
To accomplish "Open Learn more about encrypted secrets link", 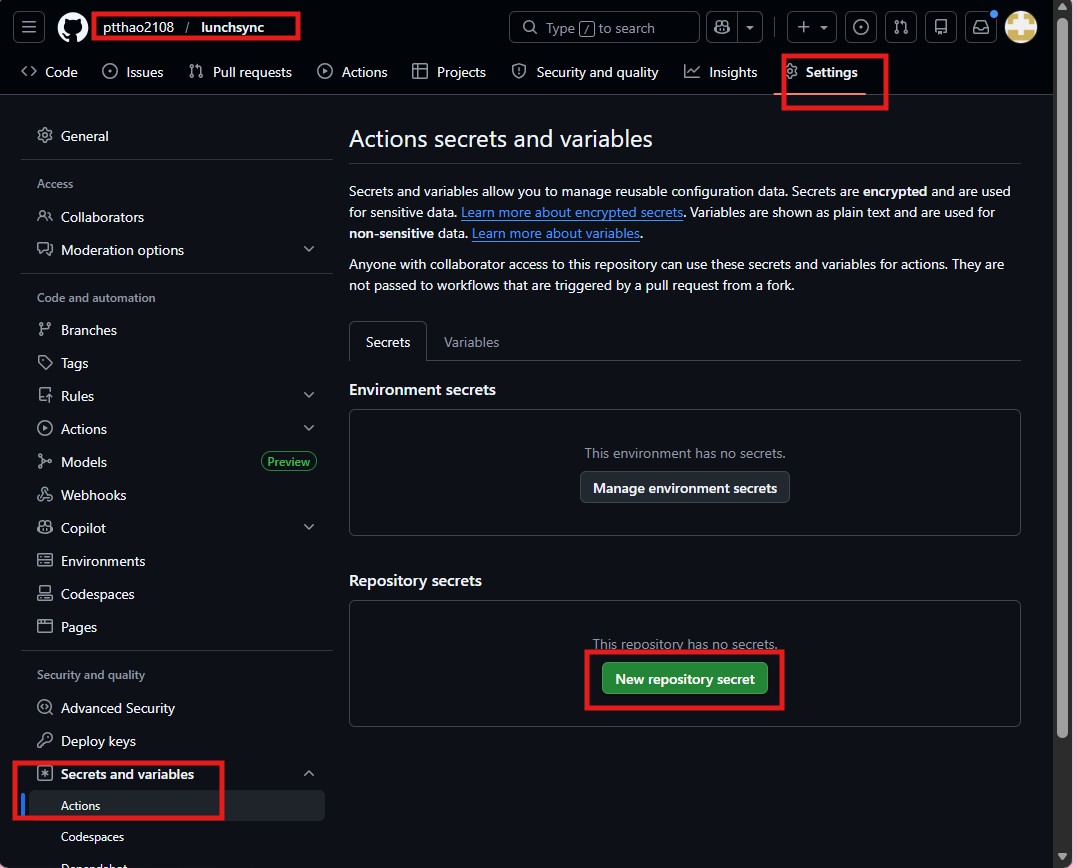I will [572, 212].
